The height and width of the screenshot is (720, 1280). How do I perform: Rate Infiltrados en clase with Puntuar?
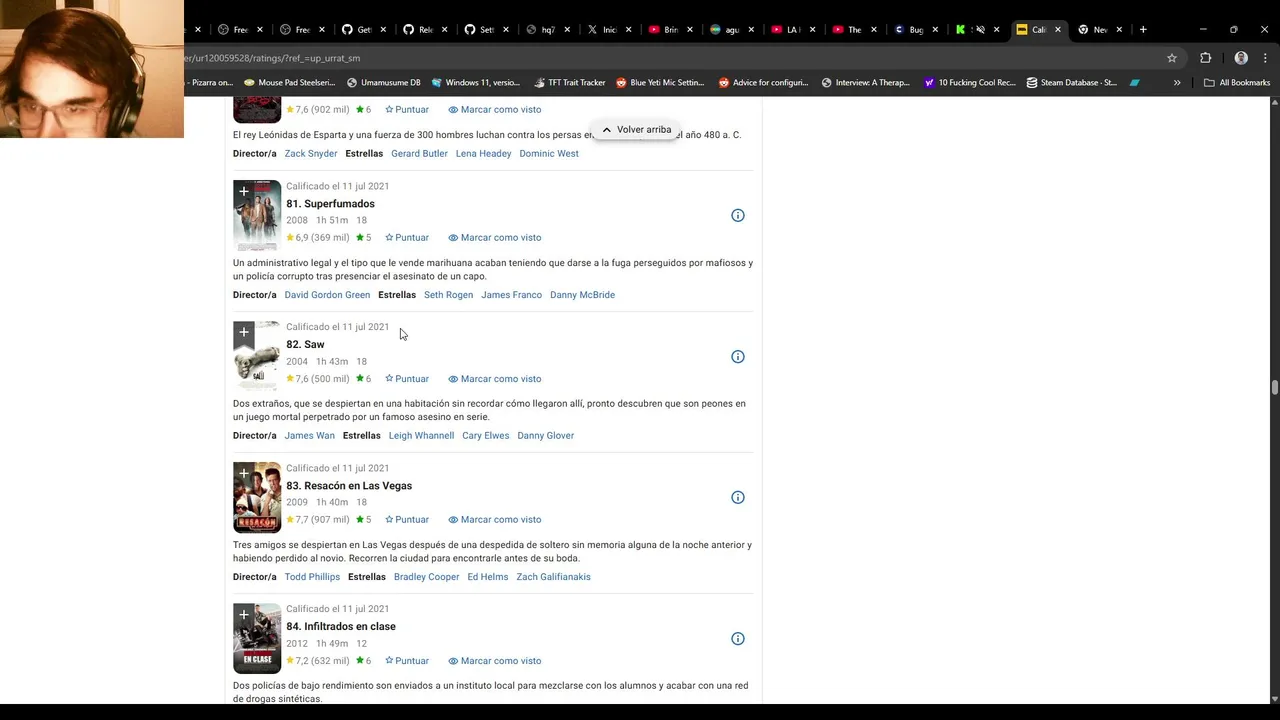coord(407,661)
